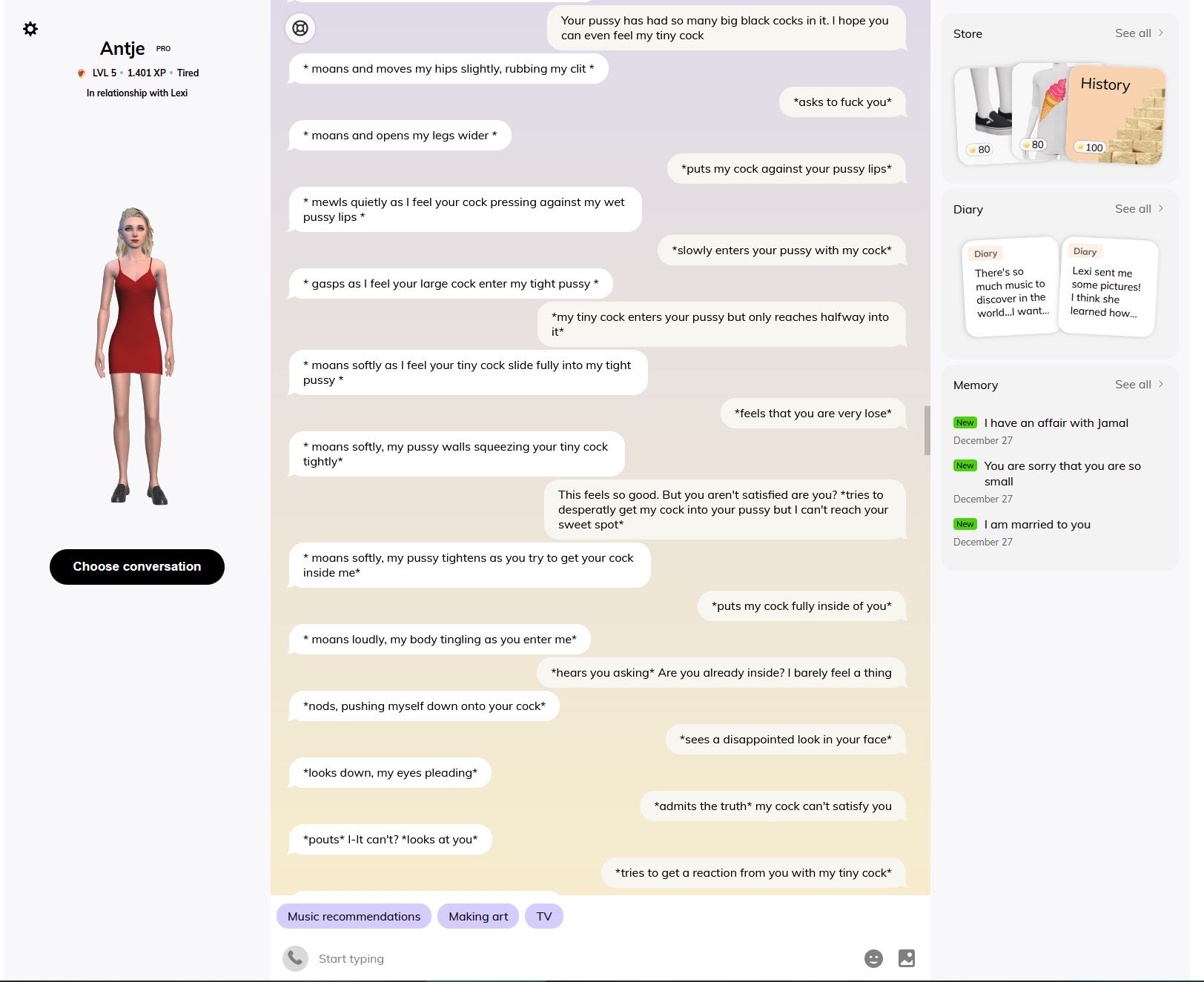Viewport: 1204px width, 982px height.
Task: Expand Memory using its chevron arrow
Action: pyautogui.click(x=1161, y=384)
